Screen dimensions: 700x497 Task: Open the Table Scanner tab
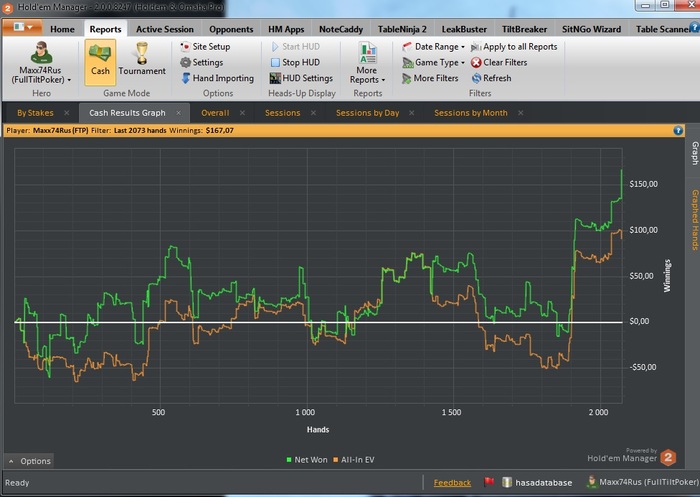pos(662,29)
